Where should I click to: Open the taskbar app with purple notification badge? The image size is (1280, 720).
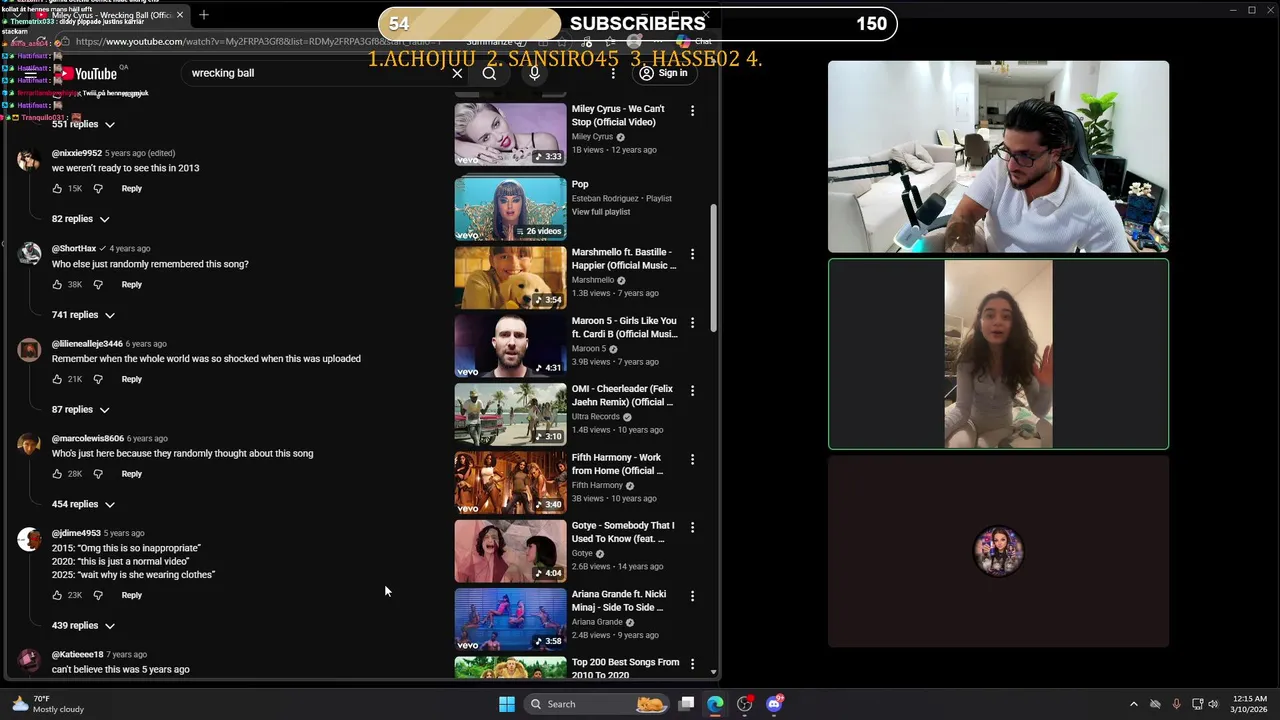coord(774,704)
